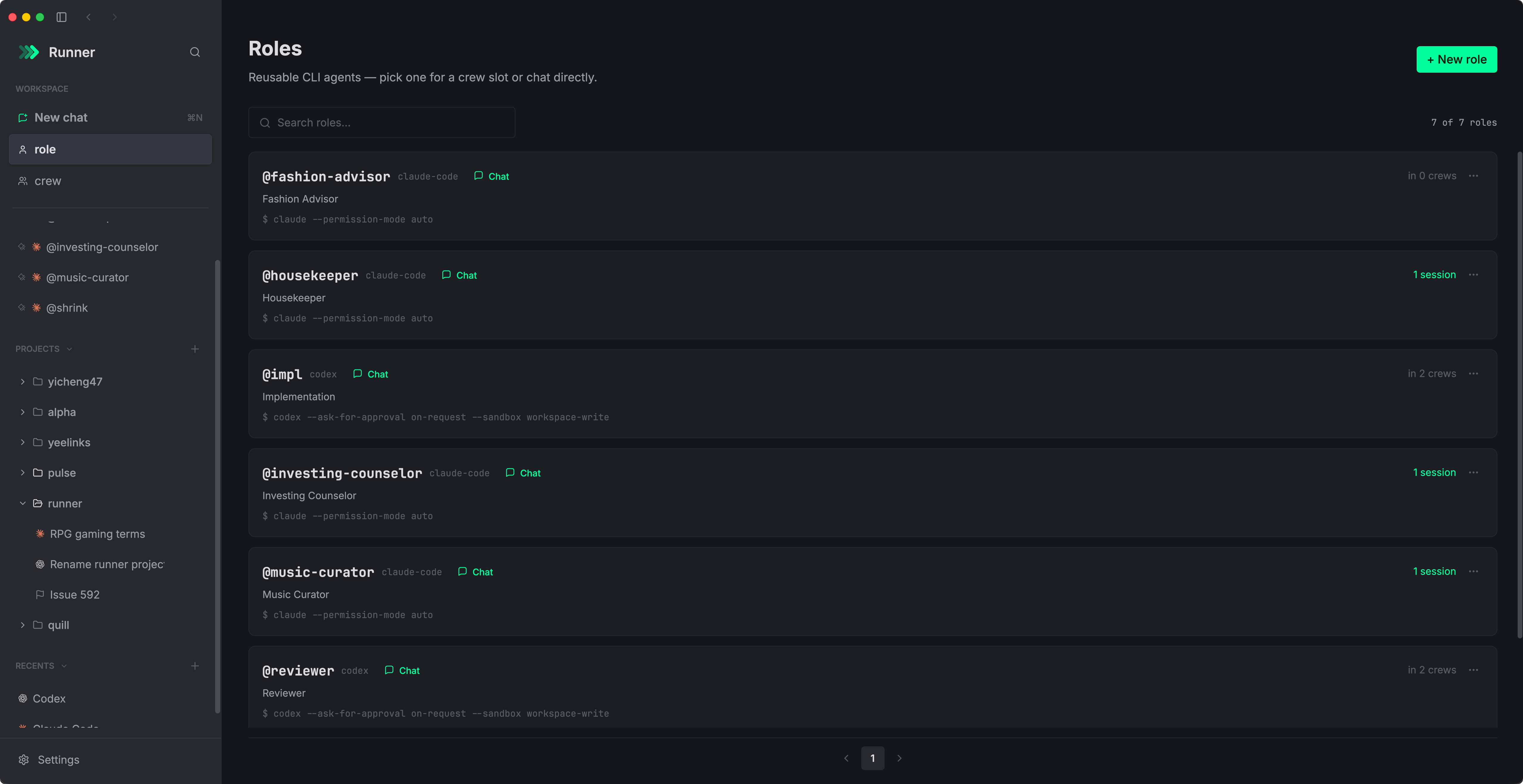Pin the @music-curator sidebar entry

22,277
